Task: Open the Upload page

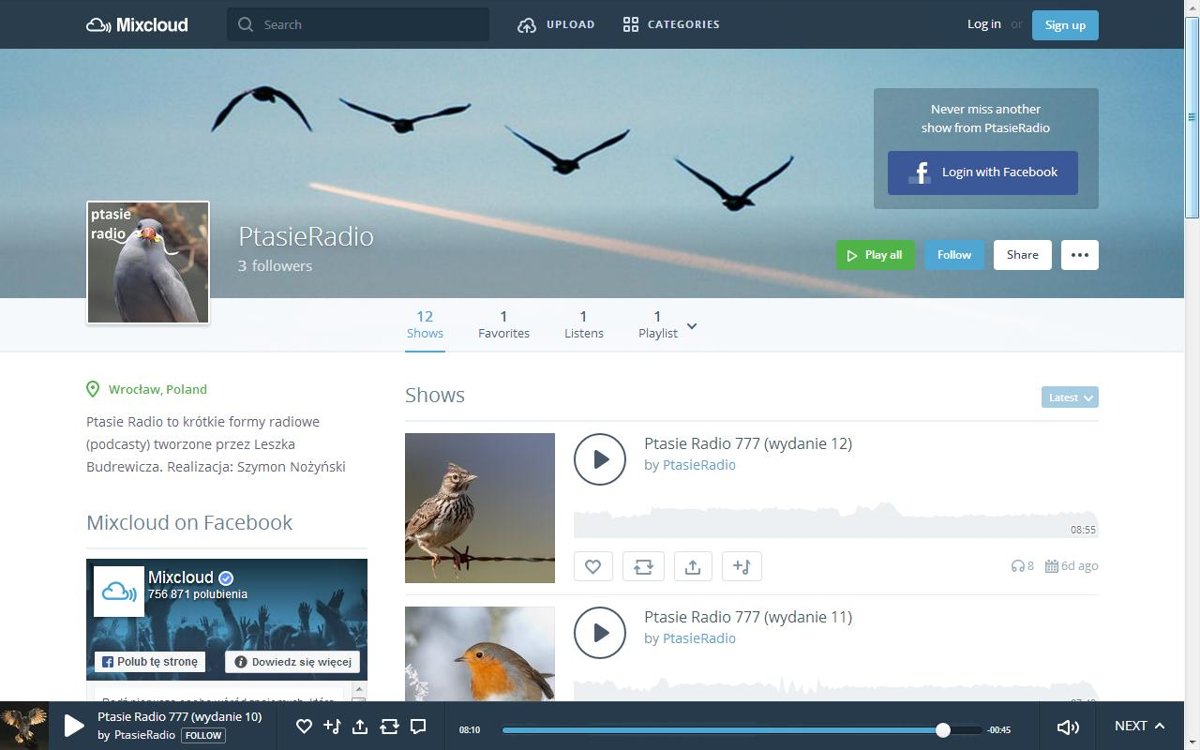Action: tap(556, 25)
